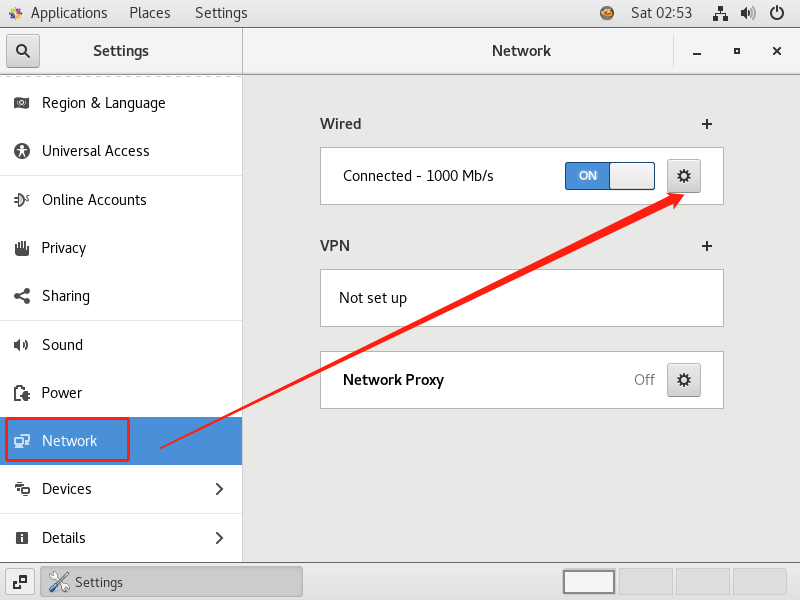Image resolution: width=800 pixels, height=600 pixels.
Task: Close the Settings window
Action: pyautogui.click(x=777, y=51)
